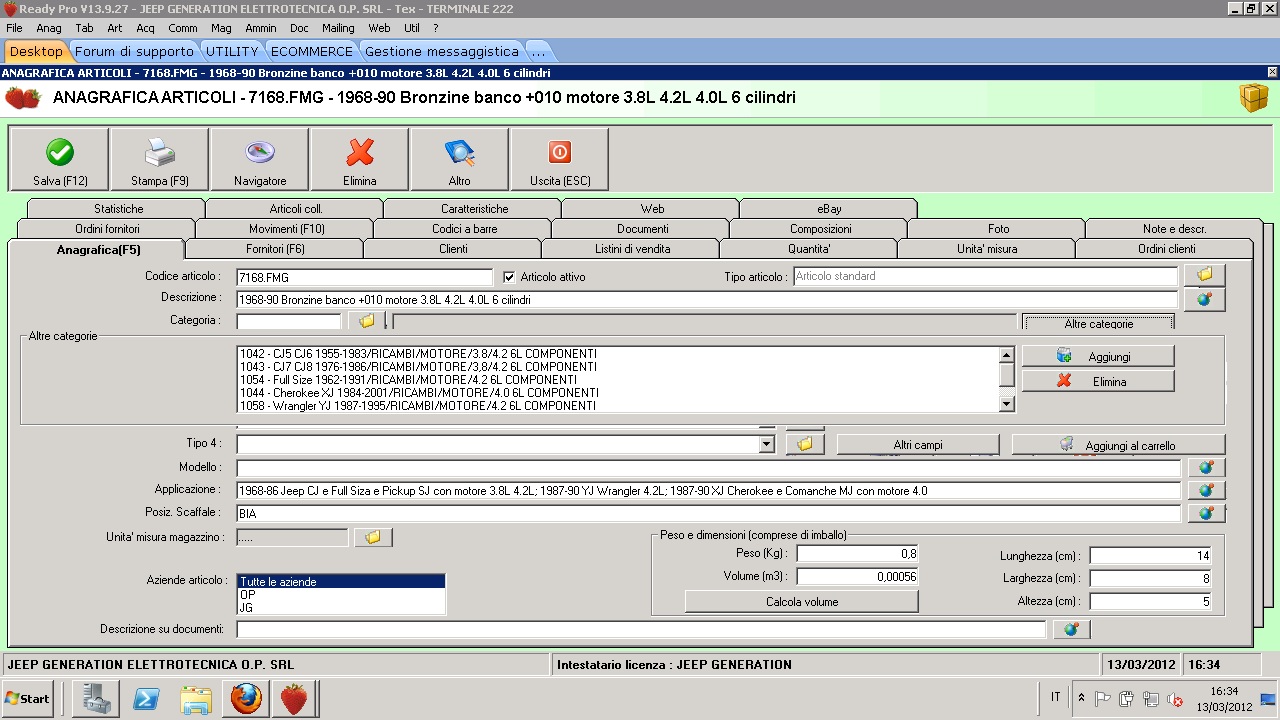The width and height of the screenshot is (1280, 720).
Task: Switch to the ECOMMERCE tab
Action: pyautogui.click(x=312, y=51)
